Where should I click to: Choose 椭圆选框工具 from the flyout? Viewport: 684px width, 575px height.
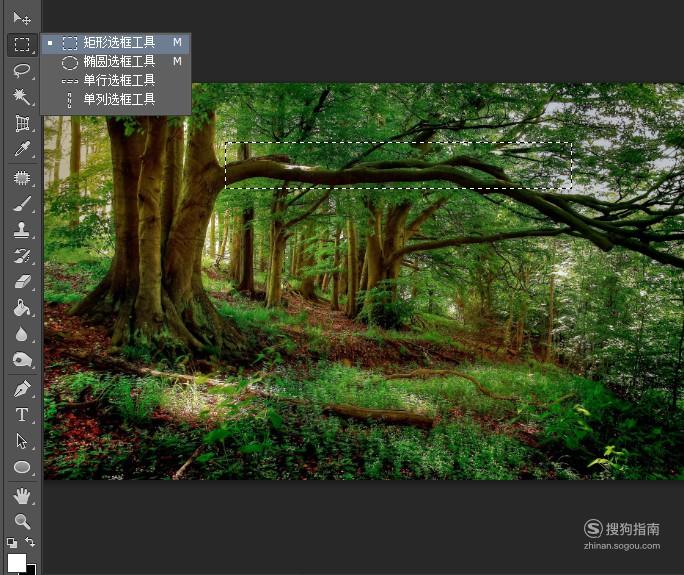click(116, 62)
